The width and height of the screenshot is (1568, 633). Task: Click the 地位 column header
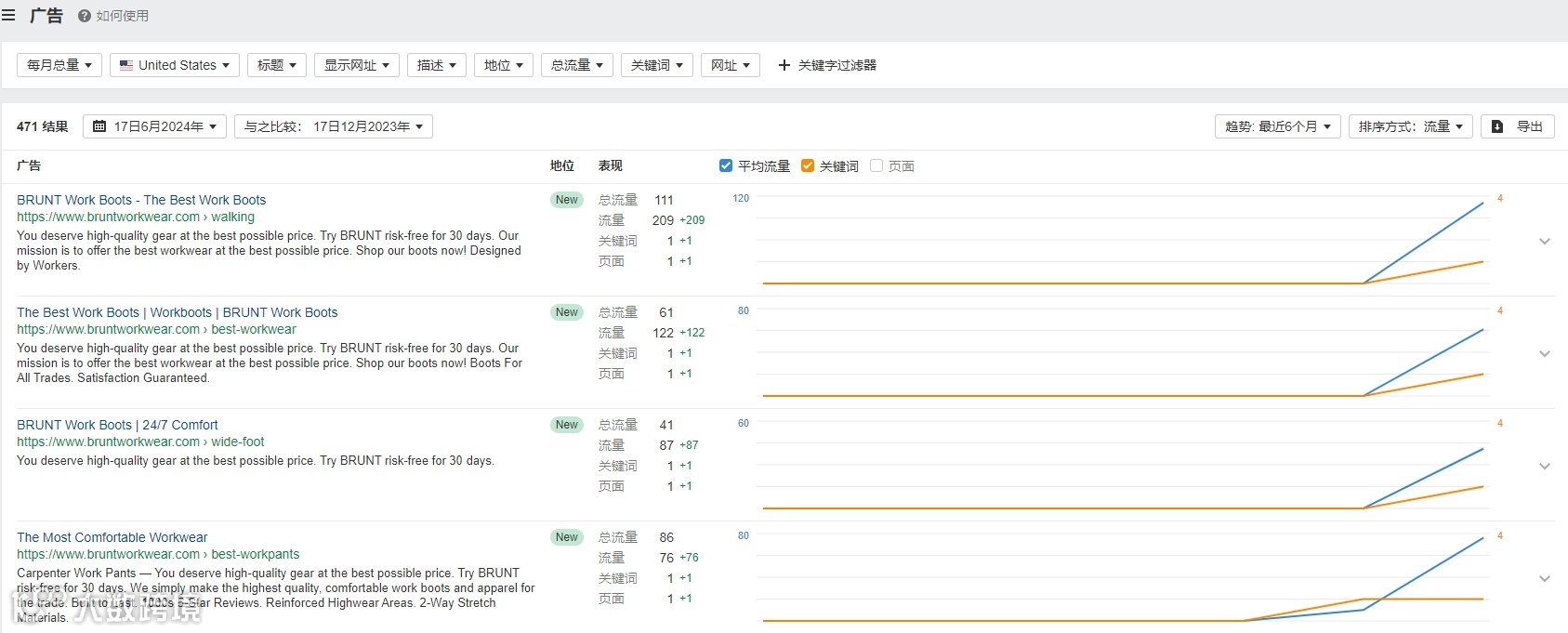click(562, 165)
